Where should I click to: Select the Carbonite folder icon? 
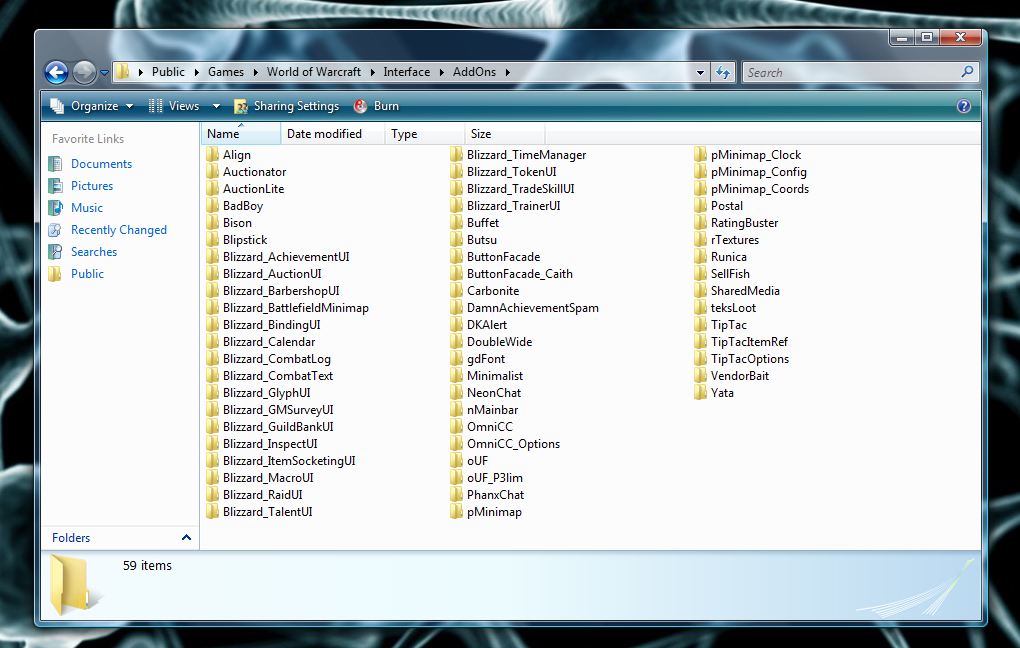tap(456, 291)
